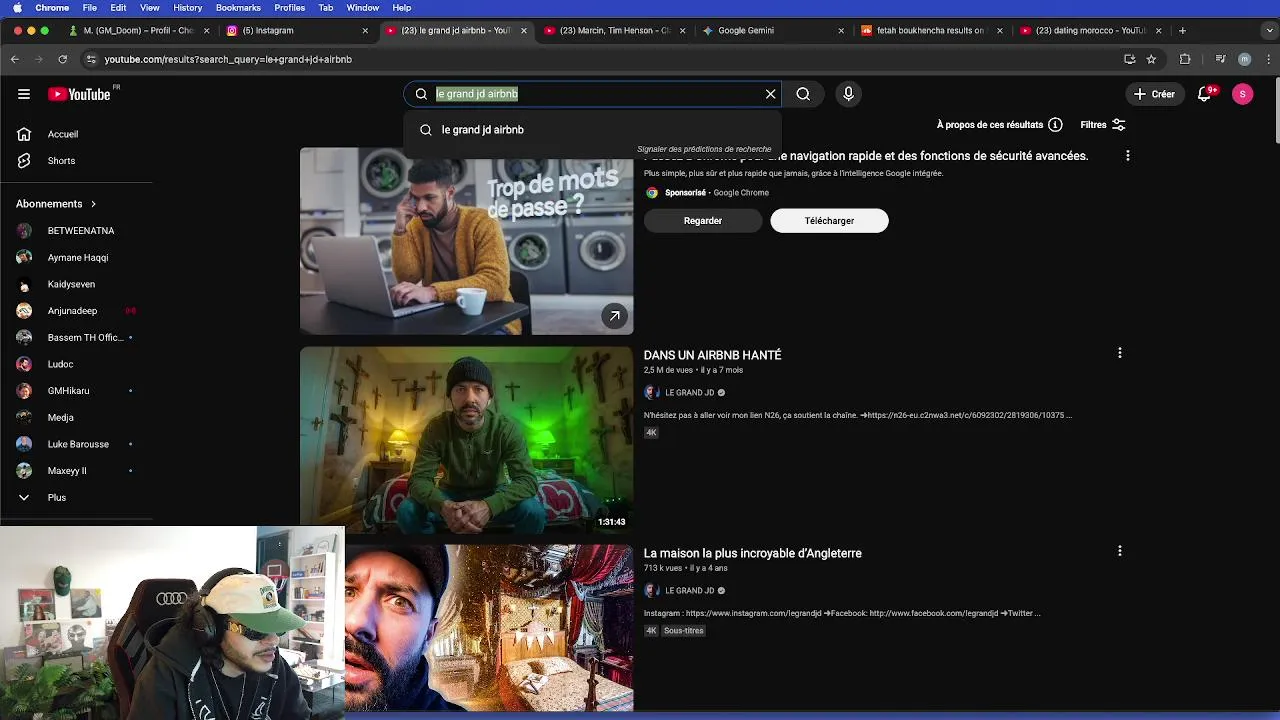
Task: Open the Apple menu
Action: point(17,8)
